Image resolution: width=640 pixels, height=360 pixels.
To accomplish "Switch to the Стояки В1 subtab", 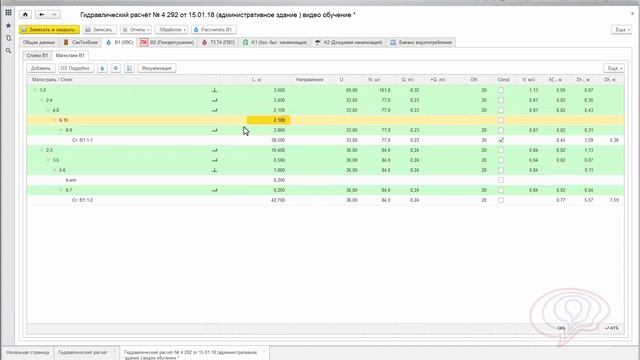I will coord(37,55).
